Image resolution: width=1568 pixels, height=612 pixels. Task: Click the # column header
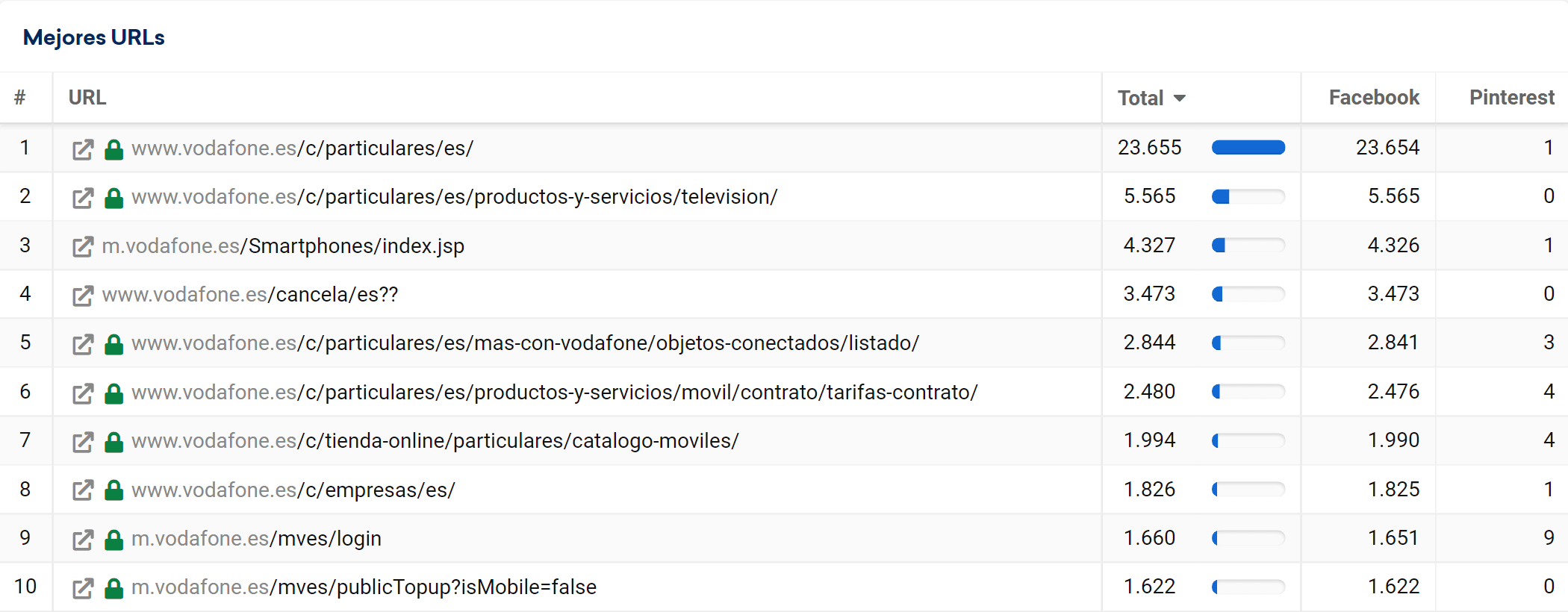point(20,98)
